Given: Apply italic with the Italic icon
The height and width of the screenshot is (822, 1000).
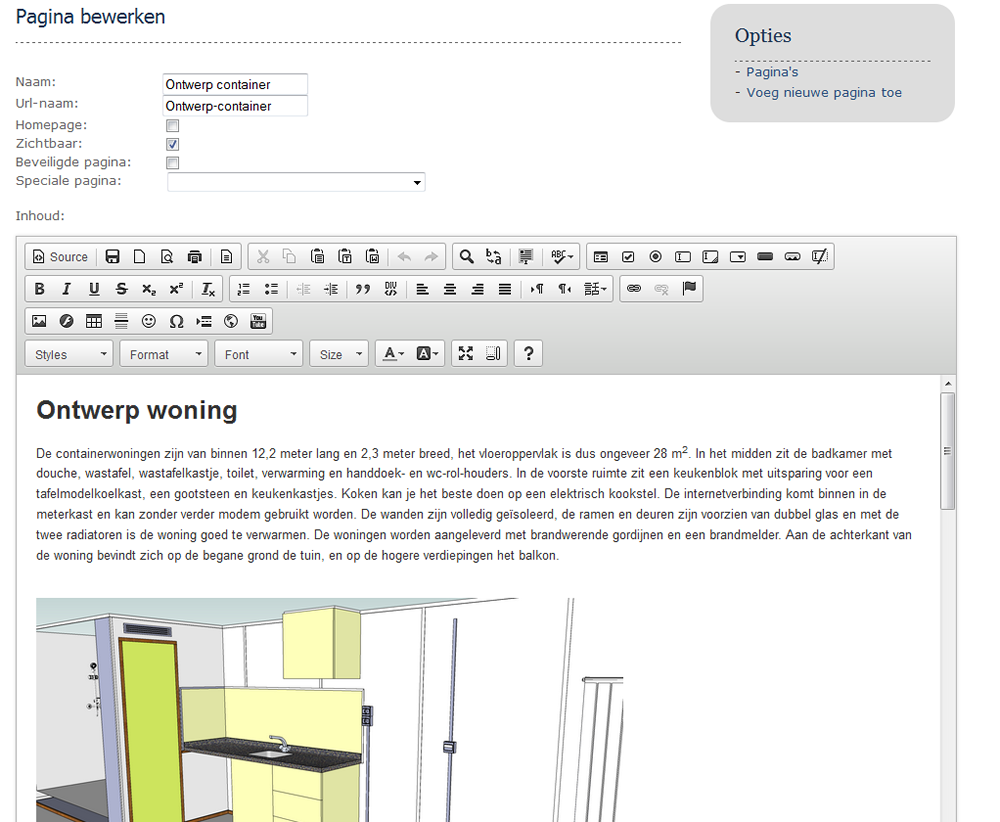Looking at the screenshot, I should (67, 289).
